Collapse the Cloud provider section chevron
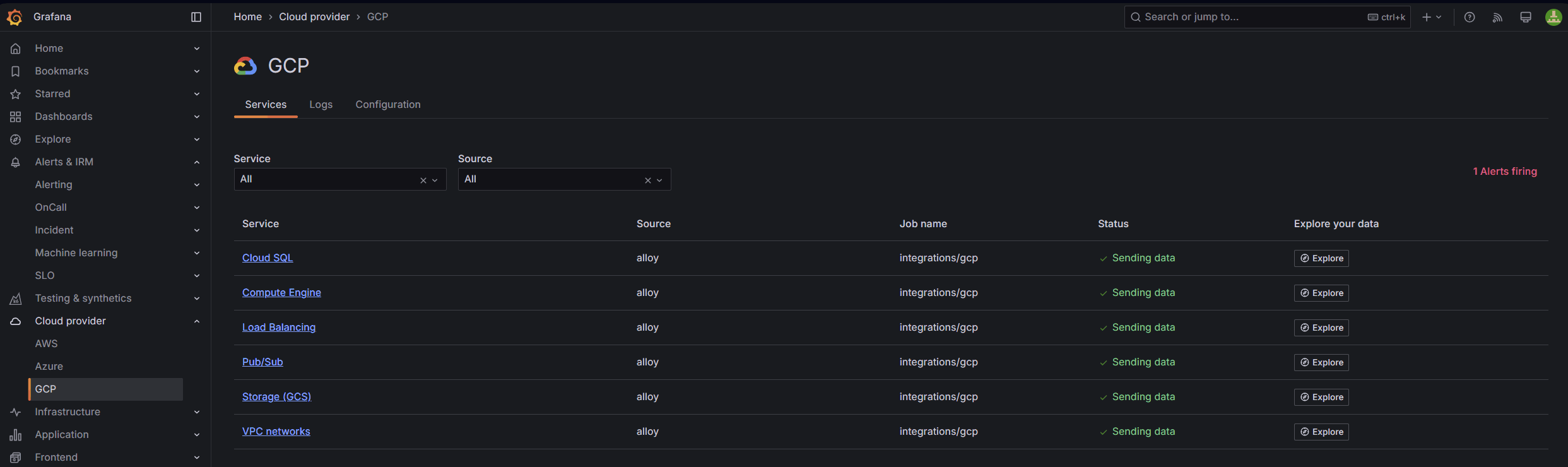 click(x=197, y=321)
